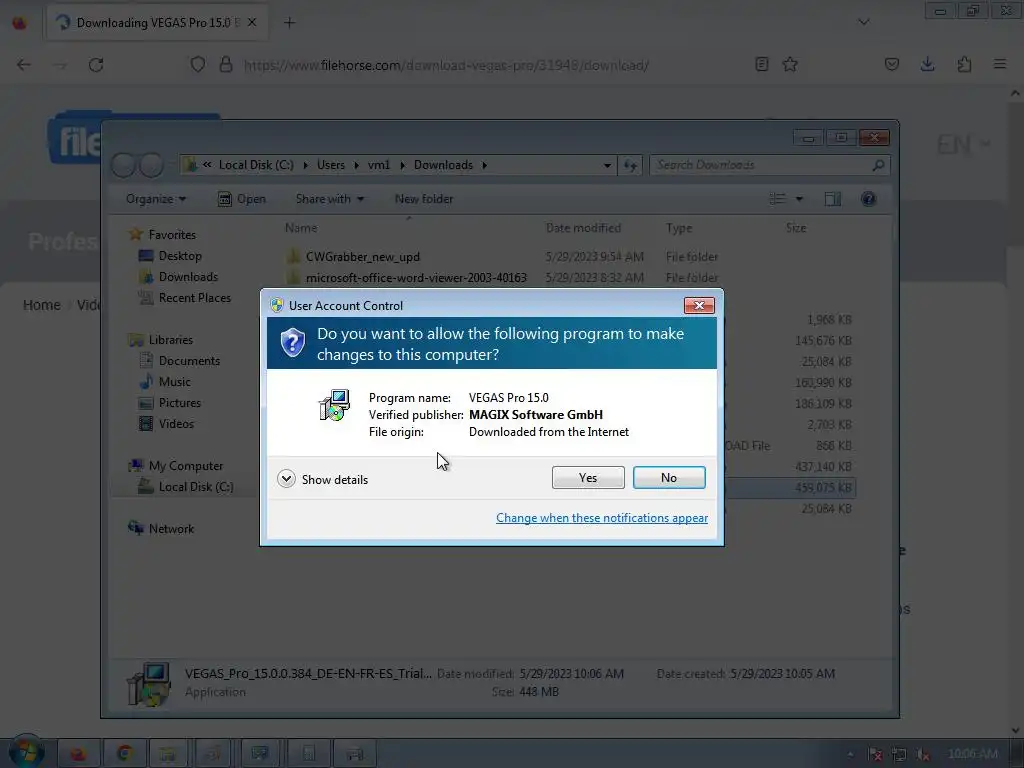Open the 'Share with' dropdown in Explorer
This screenshot has width=1024, height=768.
click(330, 199)
